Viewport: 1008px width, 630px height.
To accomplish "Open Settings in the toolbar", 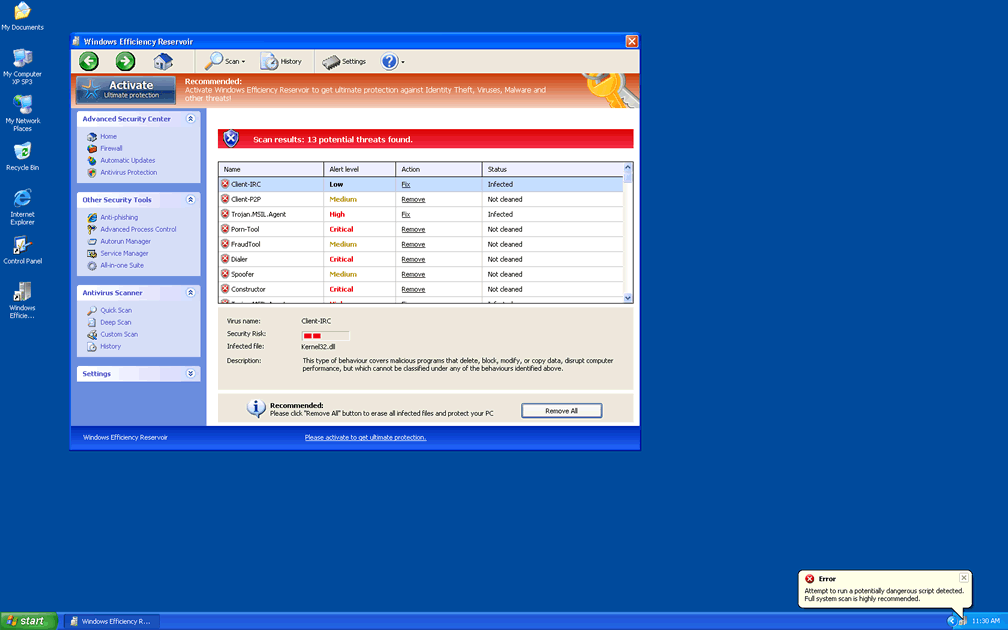I will coord(344,62).
